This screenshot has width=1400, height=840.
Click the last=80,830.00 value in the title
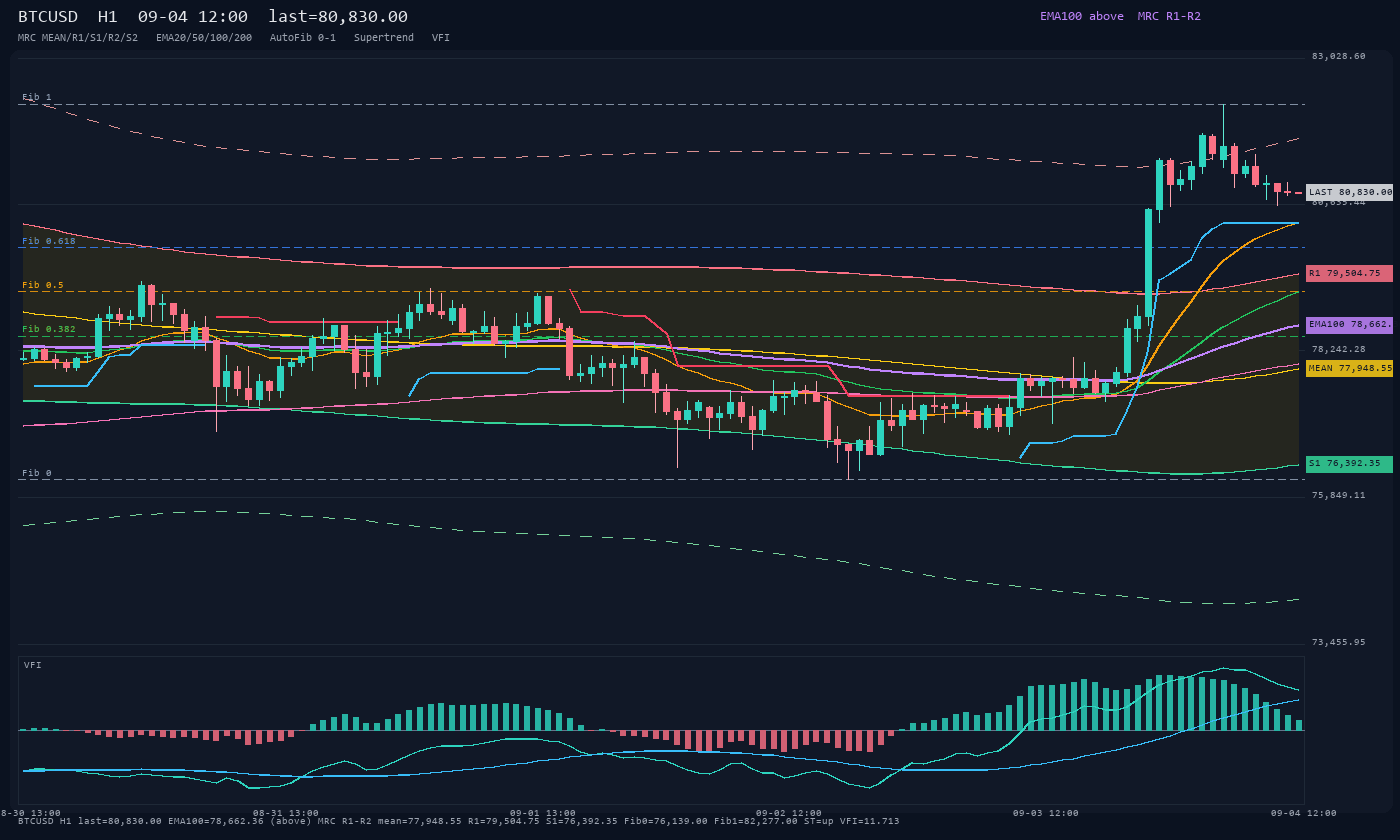[338, 17]
